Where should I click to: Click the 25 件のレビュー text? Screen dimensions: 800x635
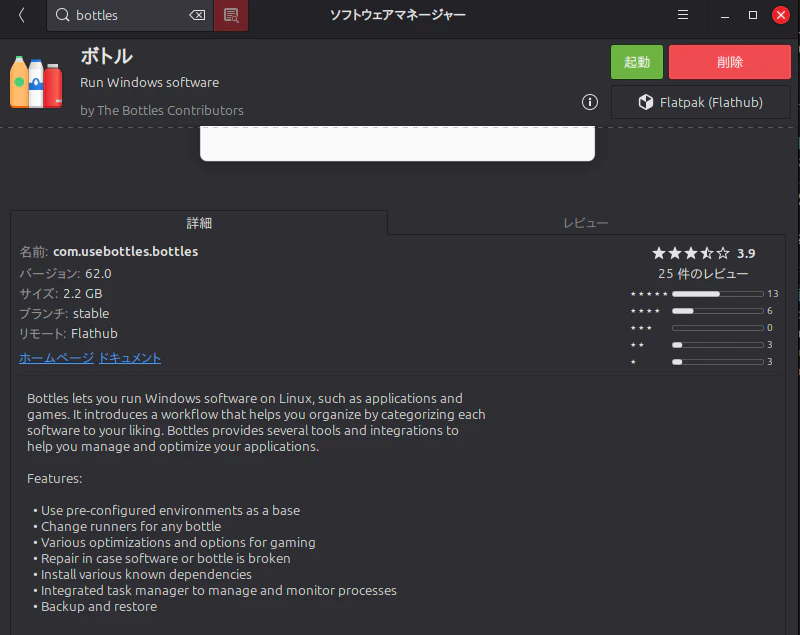coord(703,274)
